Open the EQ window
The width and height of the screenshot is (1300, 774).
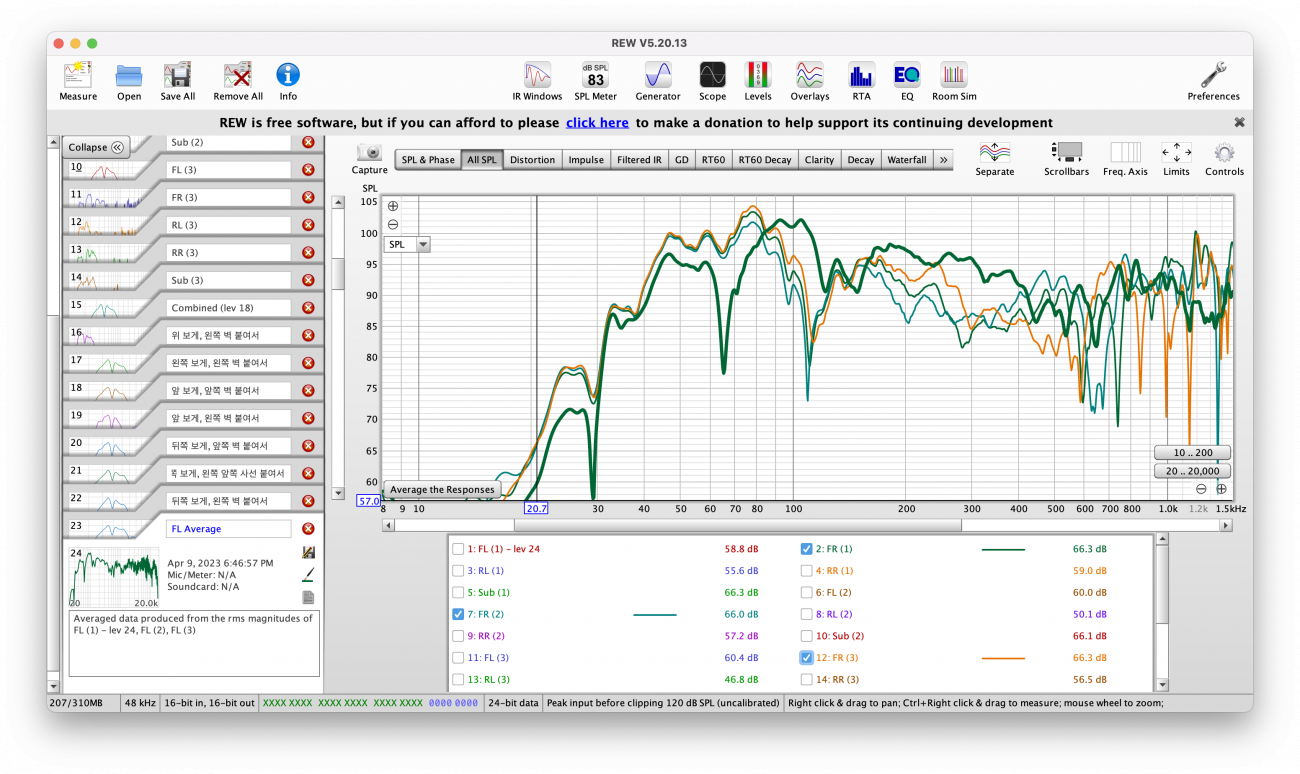(x=907, y=75)
